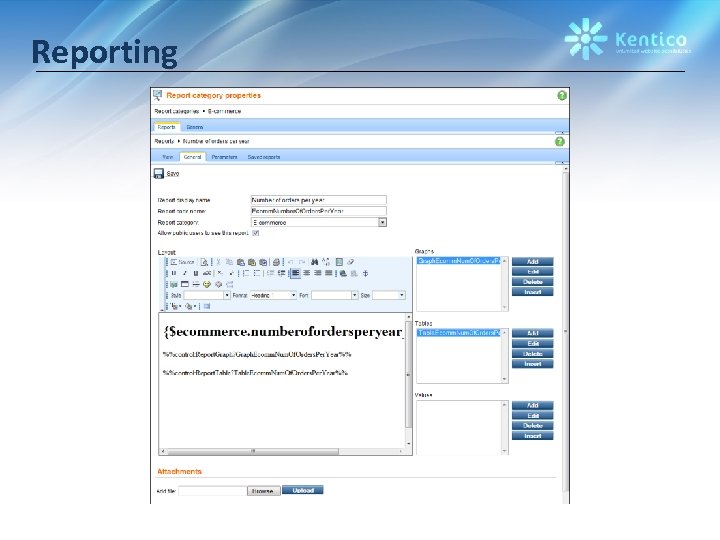The width and height of the screenshot is (720, 540).
Task: Click the Copy icon in editor toolbar
Action: [x=230, y=262]
